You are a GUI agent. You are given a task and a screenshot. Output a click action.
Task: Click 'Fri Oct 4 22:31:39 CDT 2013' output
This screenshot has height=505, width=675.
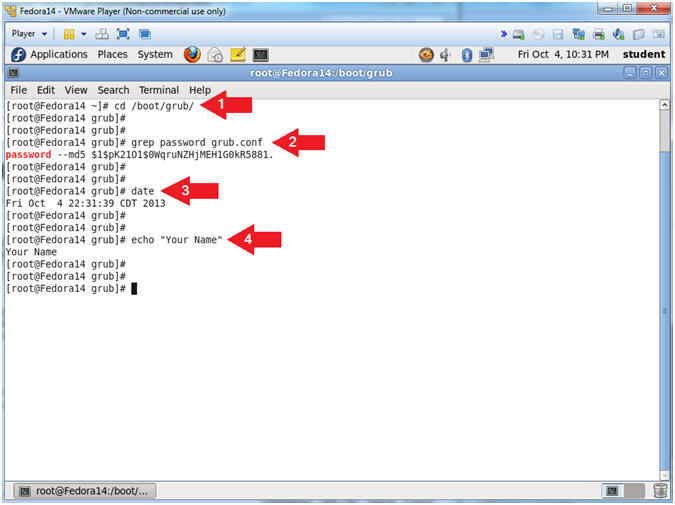[86, 203]
